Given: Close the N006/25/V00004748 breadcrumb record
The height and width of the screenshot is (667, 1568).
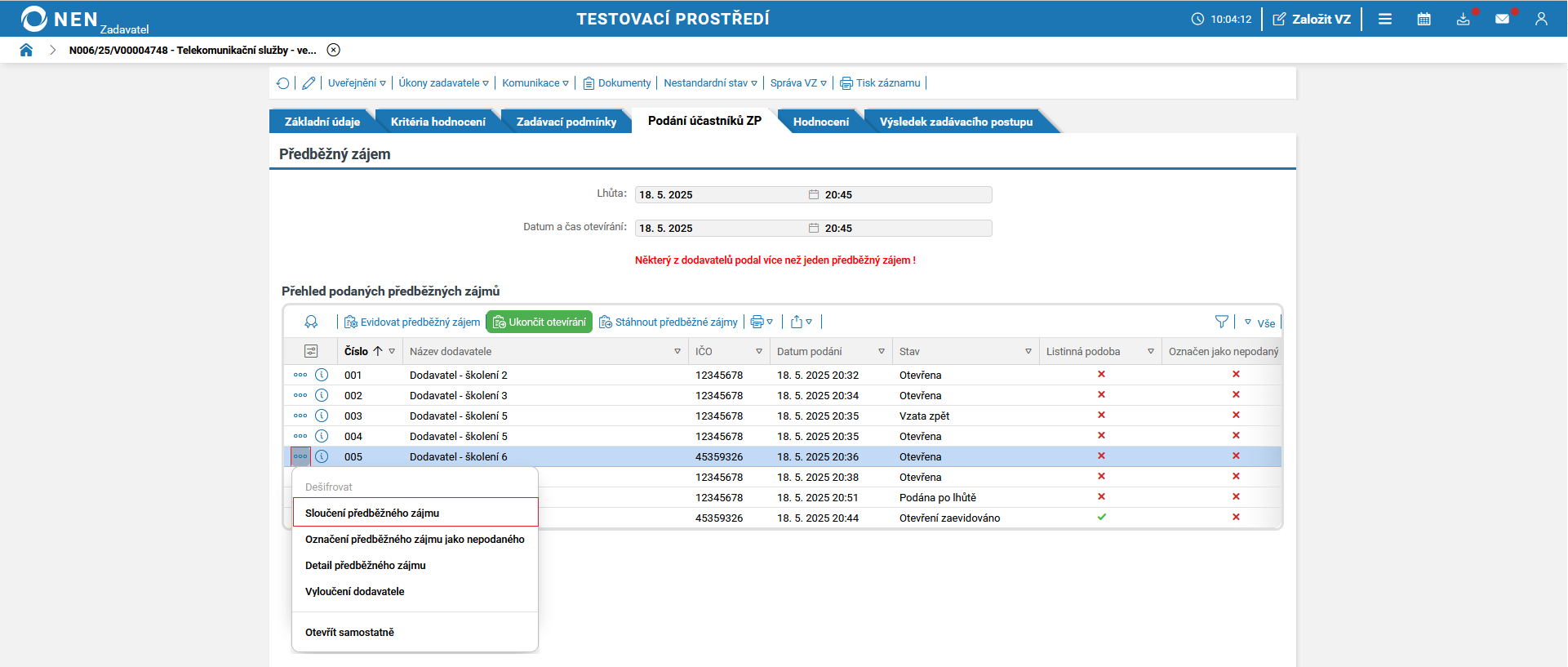Looking at the screenshot, I should (333, 50).
